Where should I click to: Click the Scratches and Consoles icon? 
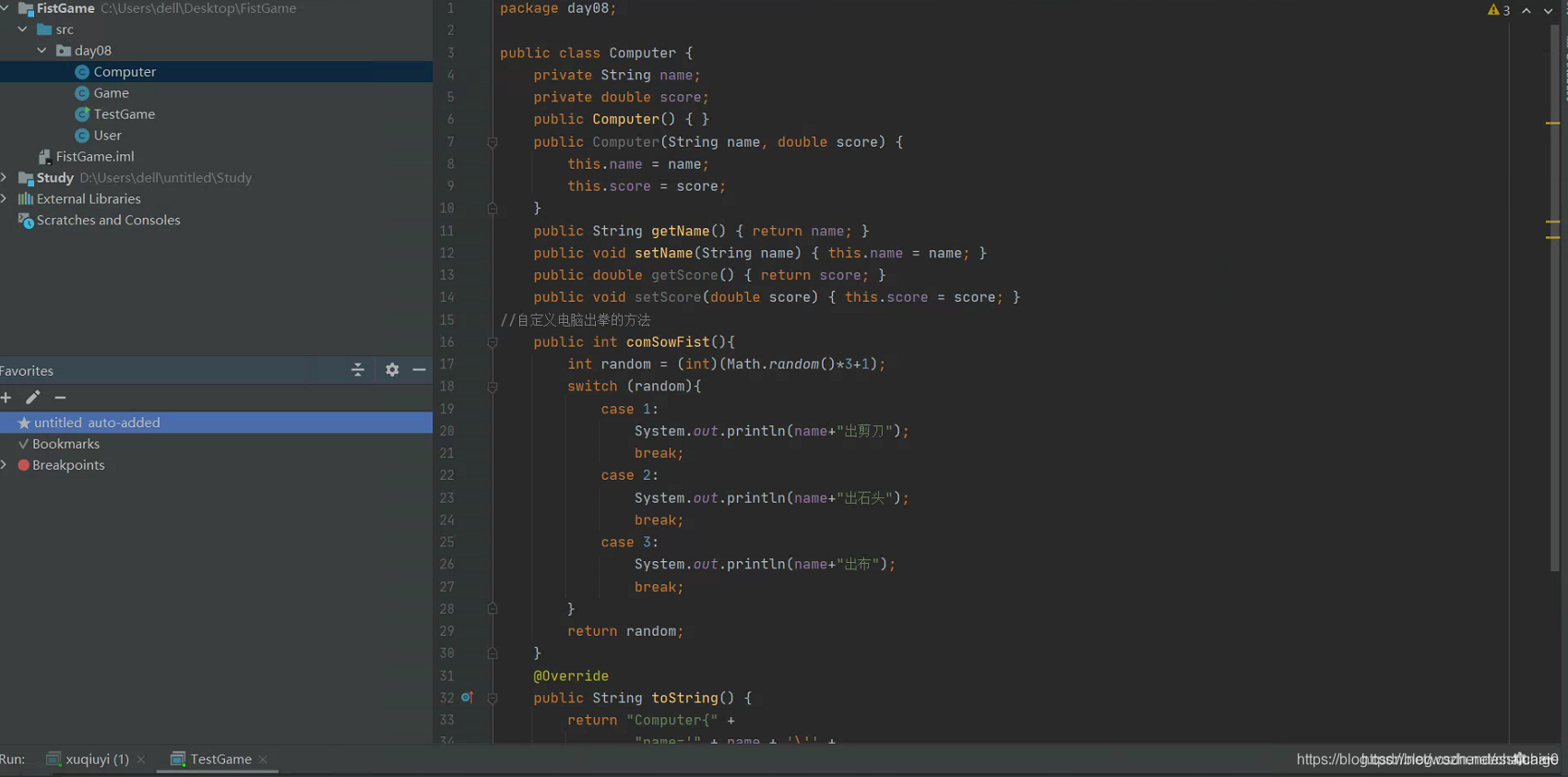(x=26, y=221)
